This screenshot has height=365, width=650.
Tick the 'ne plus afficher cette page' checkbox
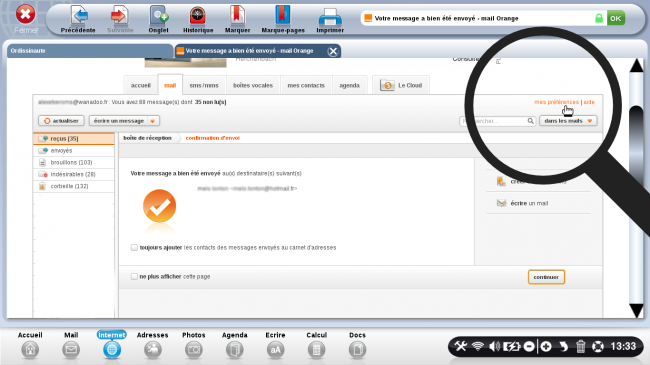tap(134, 276)
